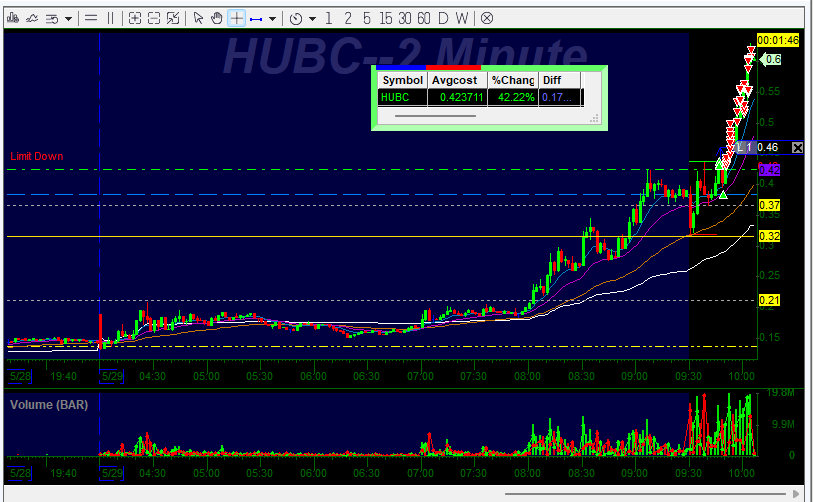Viewport: 814px width, 502px height.
Task: Click the 00:01:46 countdown timer label
Action: click(778, 40)
